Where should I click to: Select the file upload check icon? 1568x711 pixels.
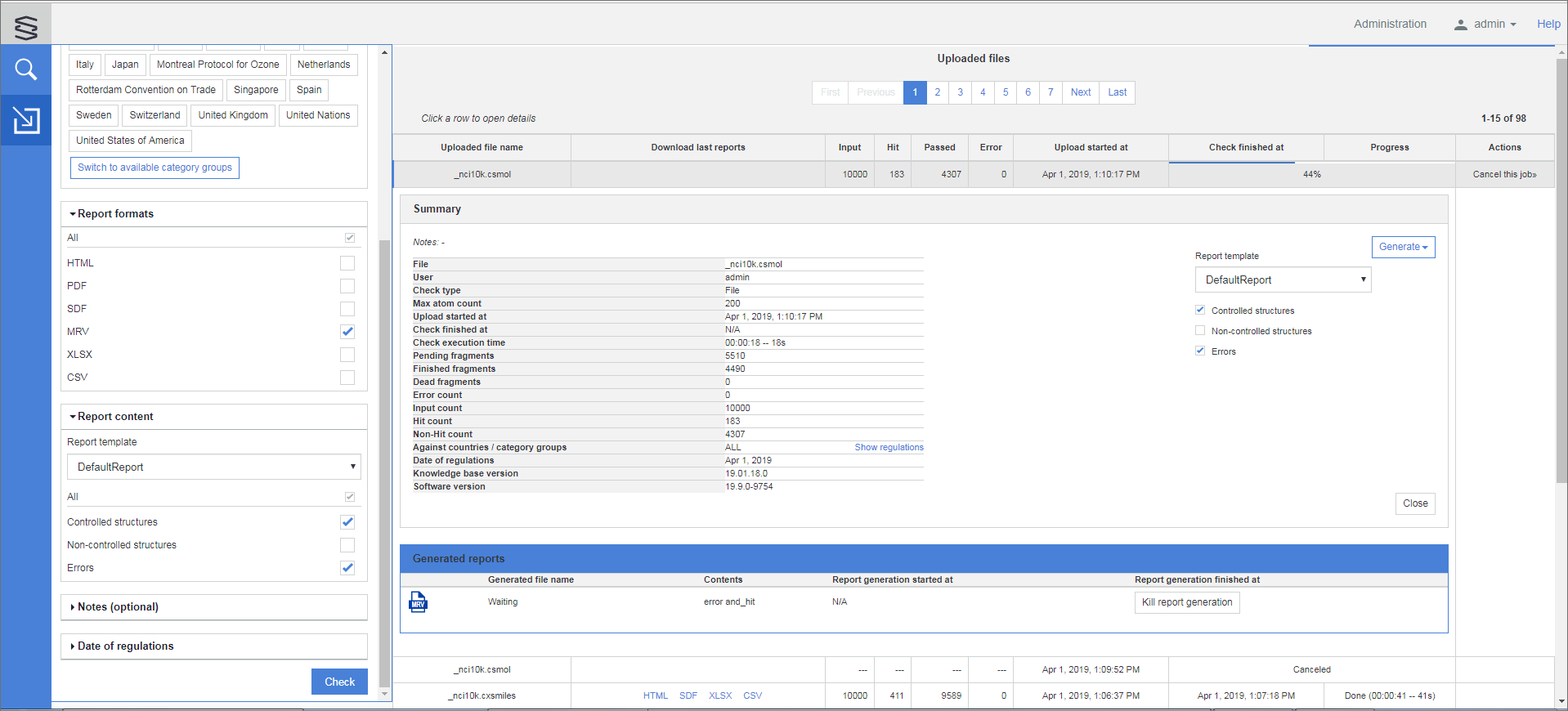(x=26, y=121)
